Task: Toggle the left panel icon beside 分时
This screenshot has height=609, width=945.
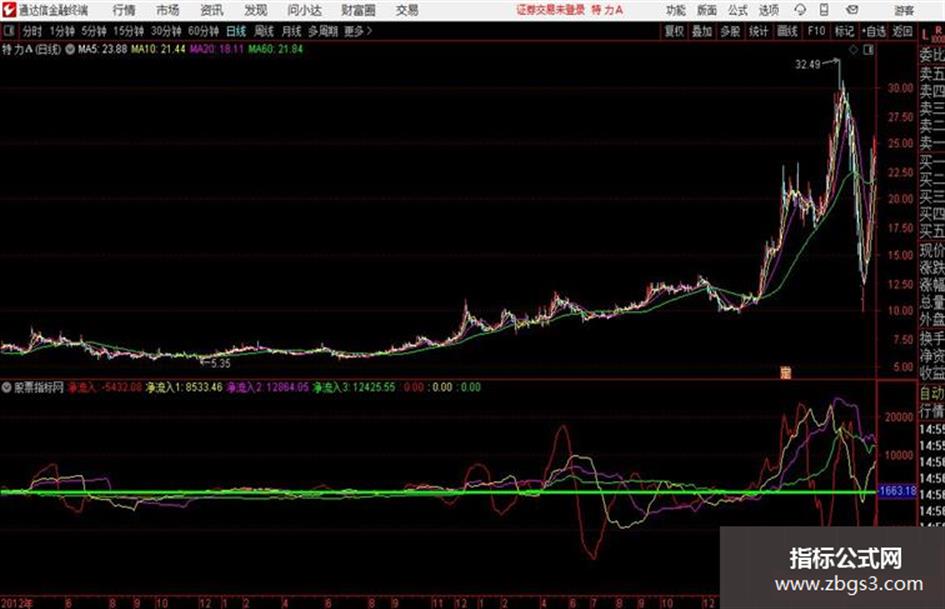Action: tap(8, 31)
